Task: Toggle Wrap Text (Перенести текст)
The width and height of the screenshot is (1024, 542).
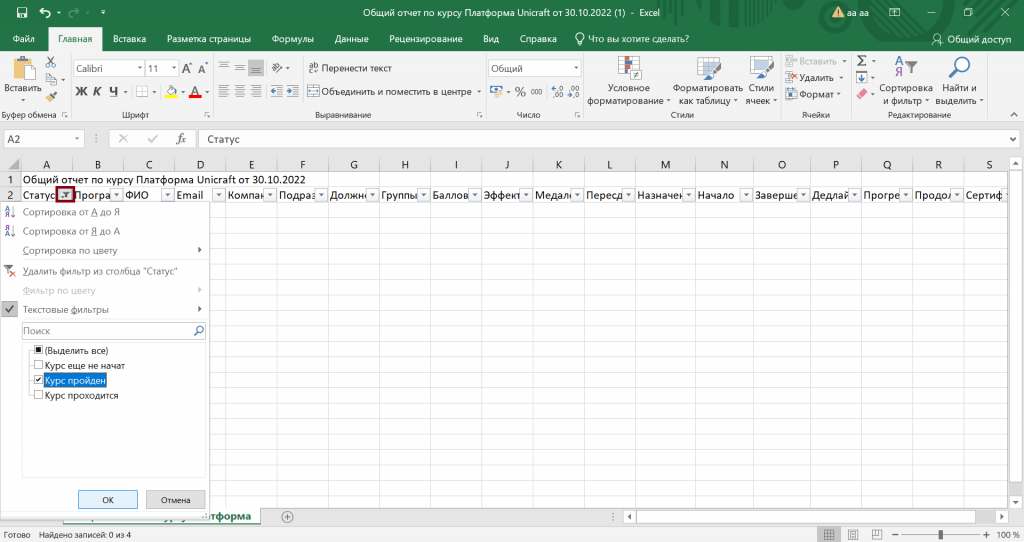Action: tap(350, 68)
